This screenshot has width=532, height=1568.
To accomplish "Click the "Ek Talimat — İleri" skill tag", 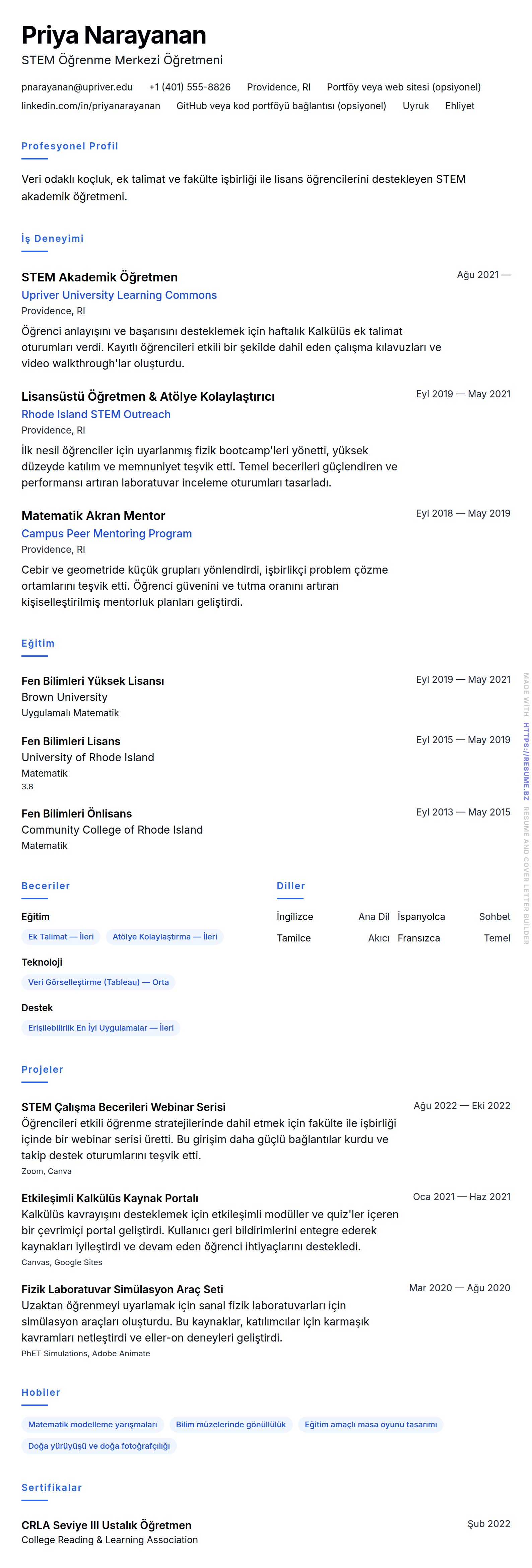I will (61, 937).
